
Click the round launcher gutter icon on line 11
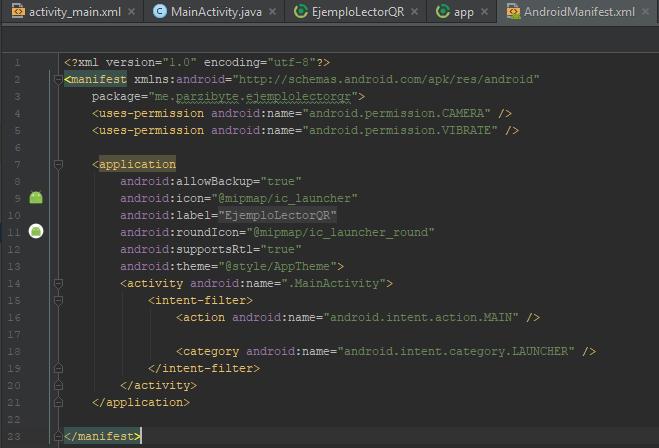[x=36, y=232]
